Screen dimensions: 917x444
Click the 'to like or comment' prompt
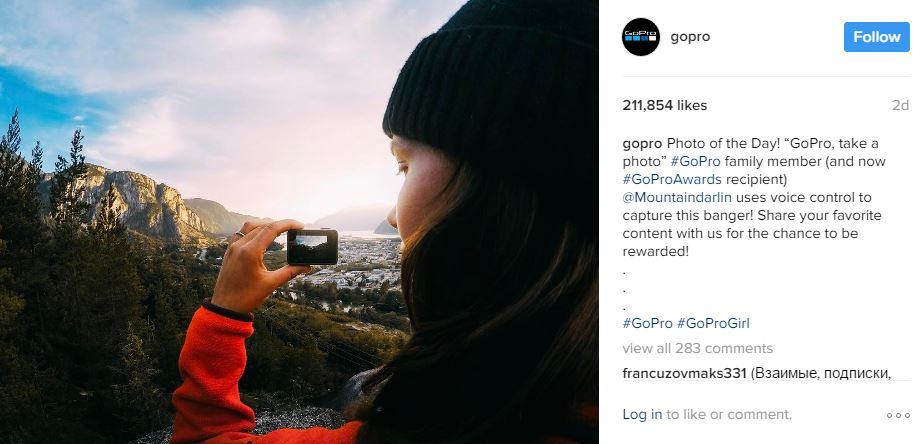click(729, 414)
